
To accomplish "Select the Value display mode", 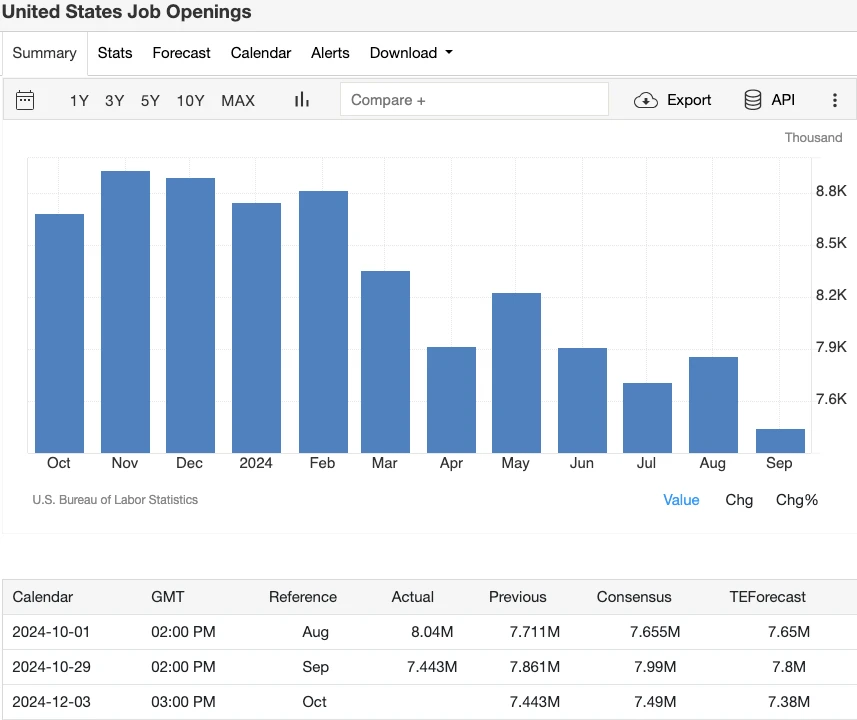I will [681, 500].
